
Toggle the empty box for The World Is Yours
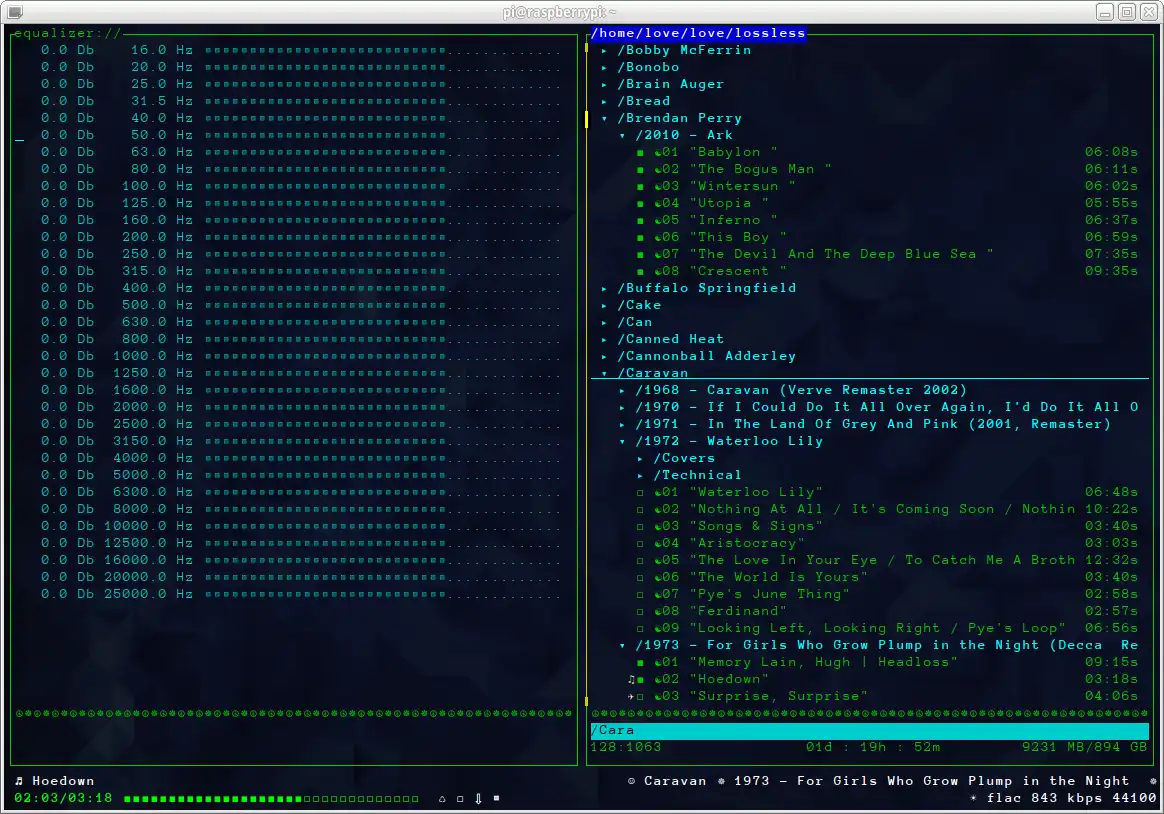(x=640, y=577)
